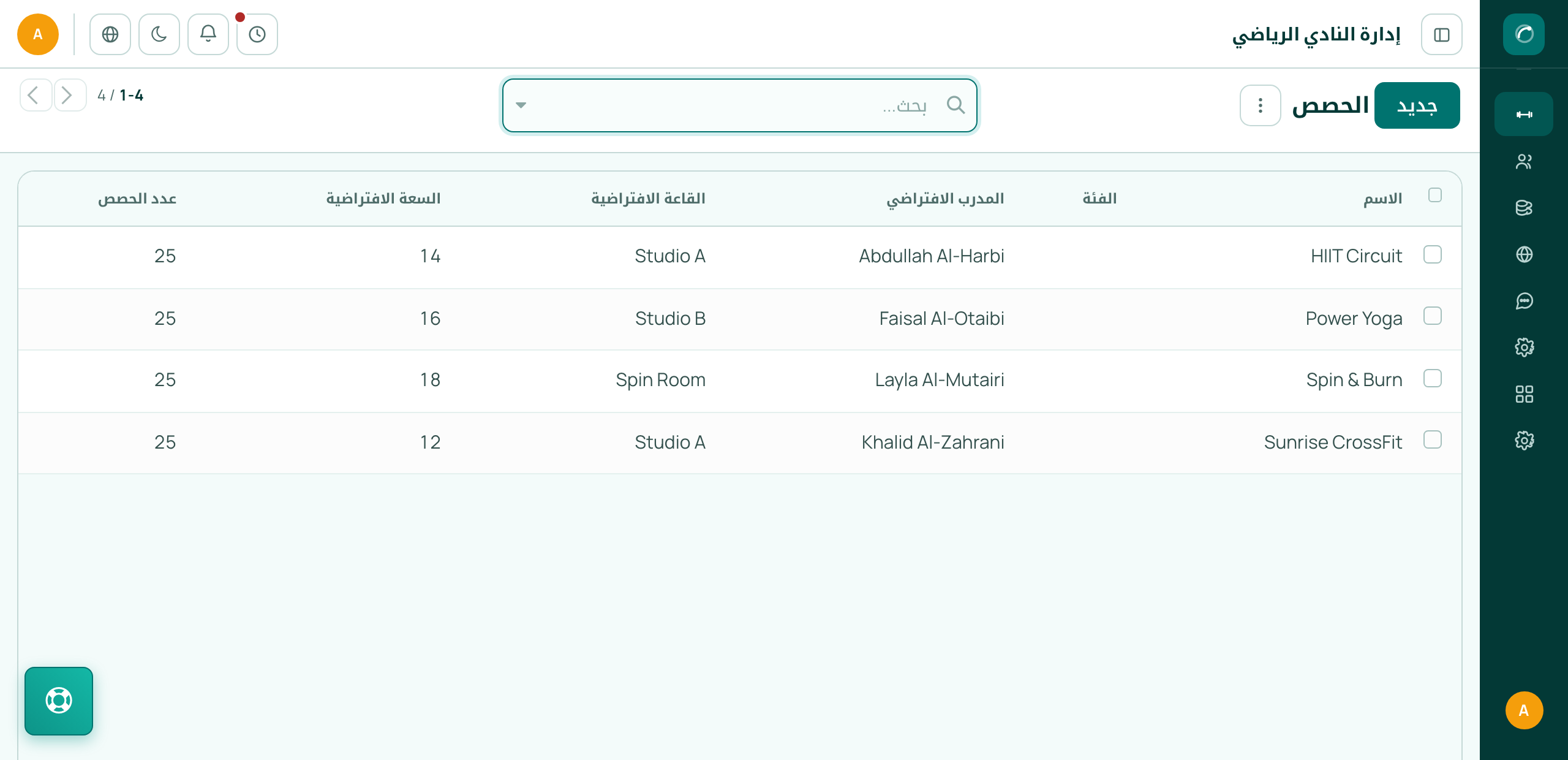1568x760 pixels.
Task: Open the globe website sidebar icon
Action: (1523, 254)
